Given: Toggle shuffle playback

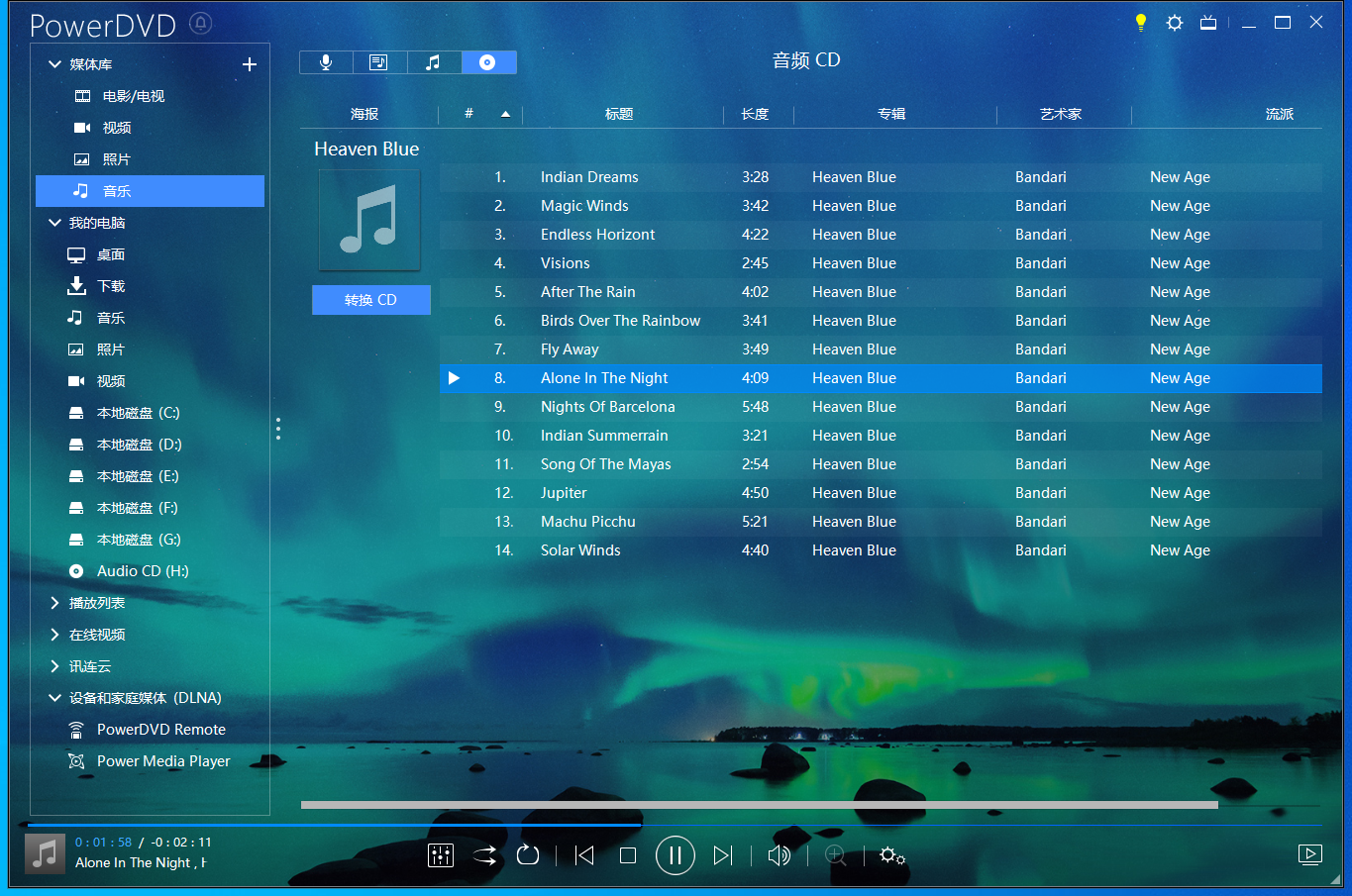Looking at the screenshot, I should click(x=484, y=855).
